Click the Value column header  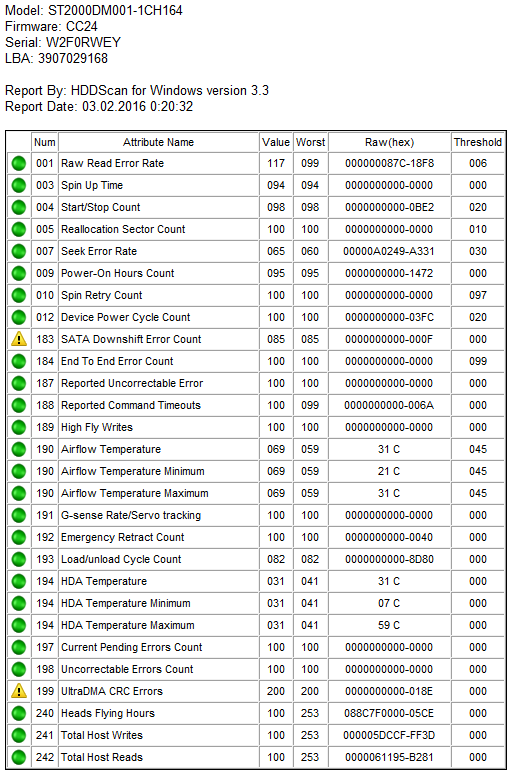276,142
